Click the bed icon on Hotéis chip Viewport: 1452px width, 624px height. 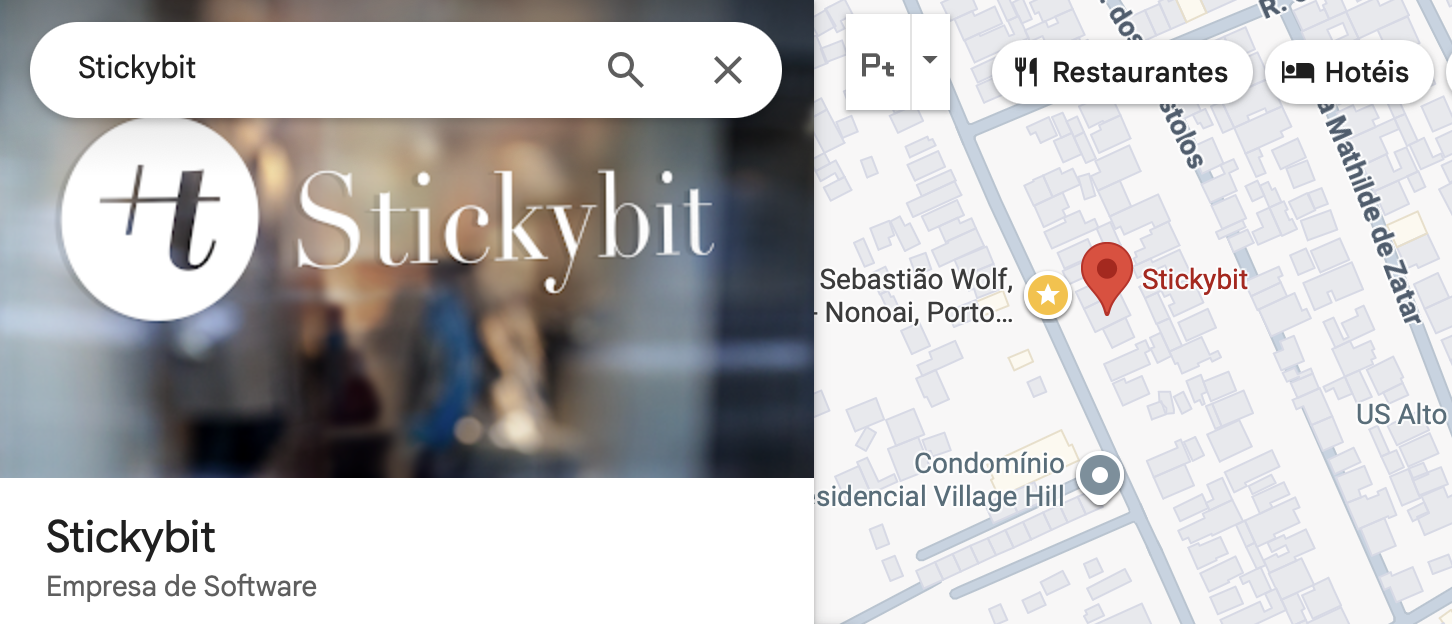[x=1297, y=72]
